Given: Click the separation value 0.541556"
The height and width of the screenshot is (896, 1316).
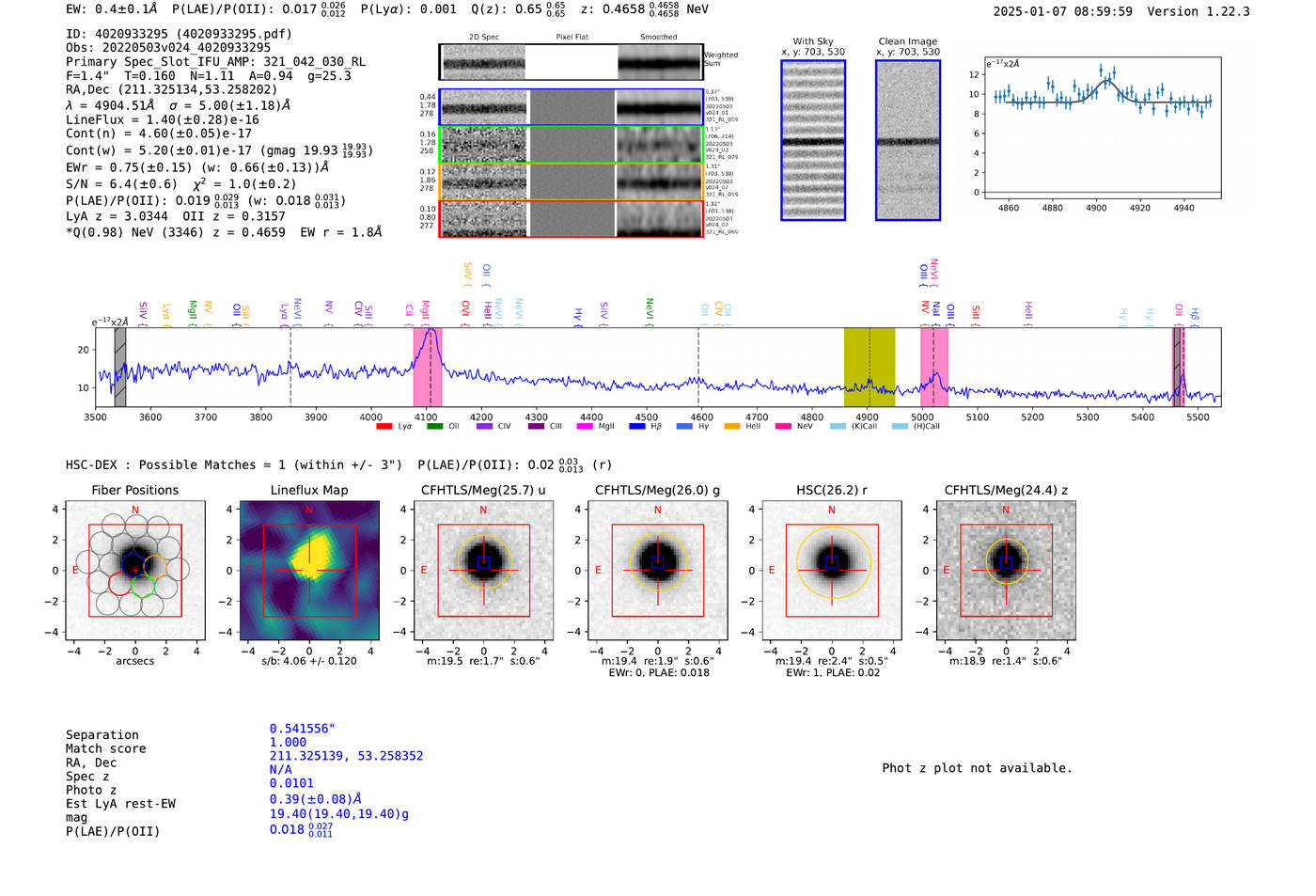Looking at the screenshot, I should 303,730.
